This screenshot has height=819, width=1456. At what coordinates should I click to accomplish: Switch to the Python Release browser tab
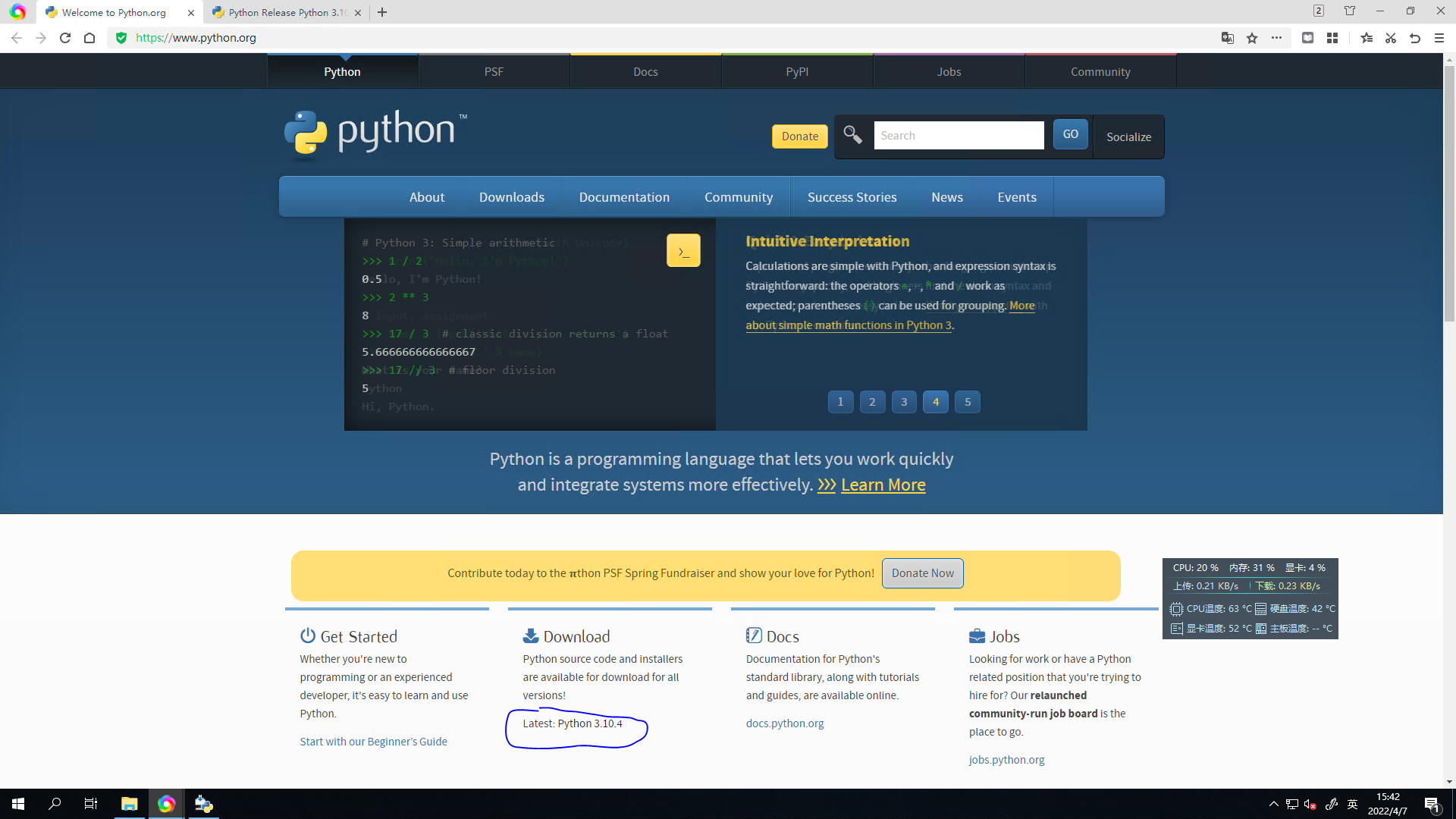tap(287, 13)
